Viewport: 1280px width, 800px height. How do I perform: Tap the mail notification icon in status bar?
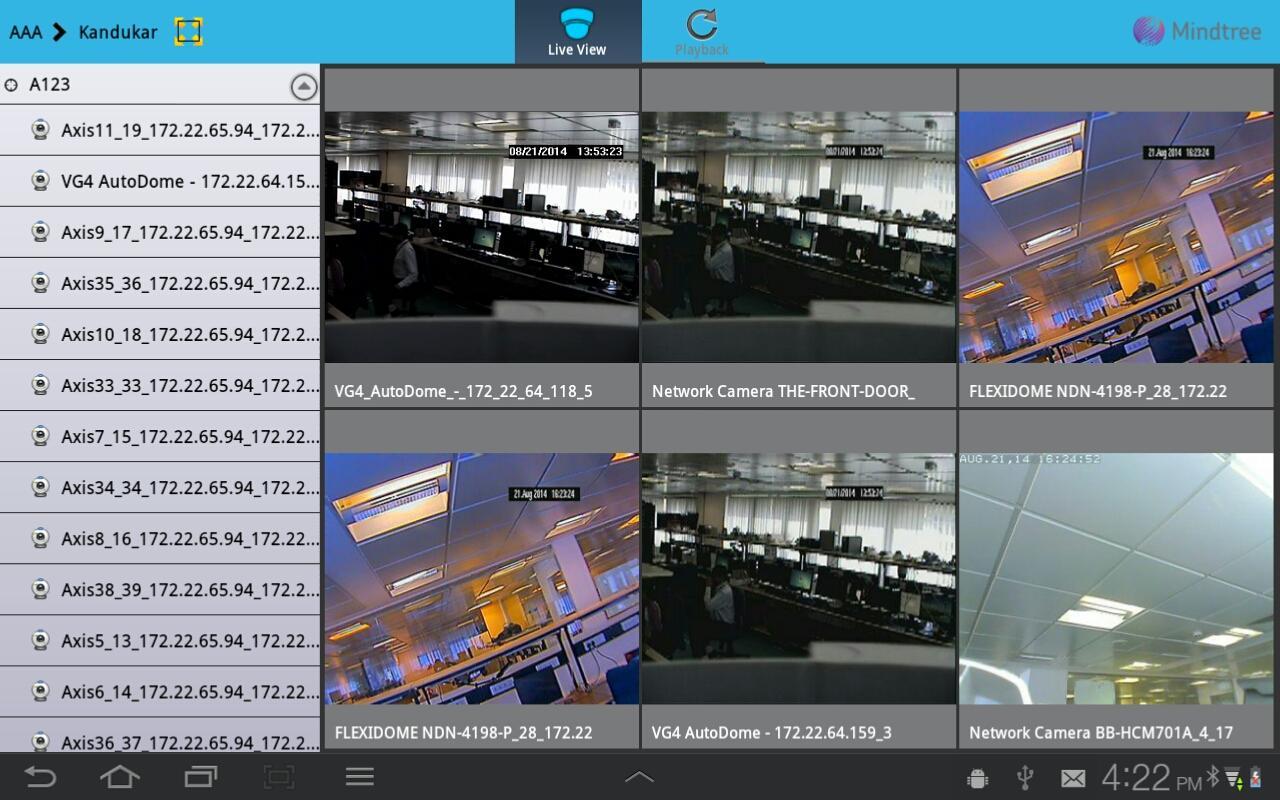point(1073,778)
